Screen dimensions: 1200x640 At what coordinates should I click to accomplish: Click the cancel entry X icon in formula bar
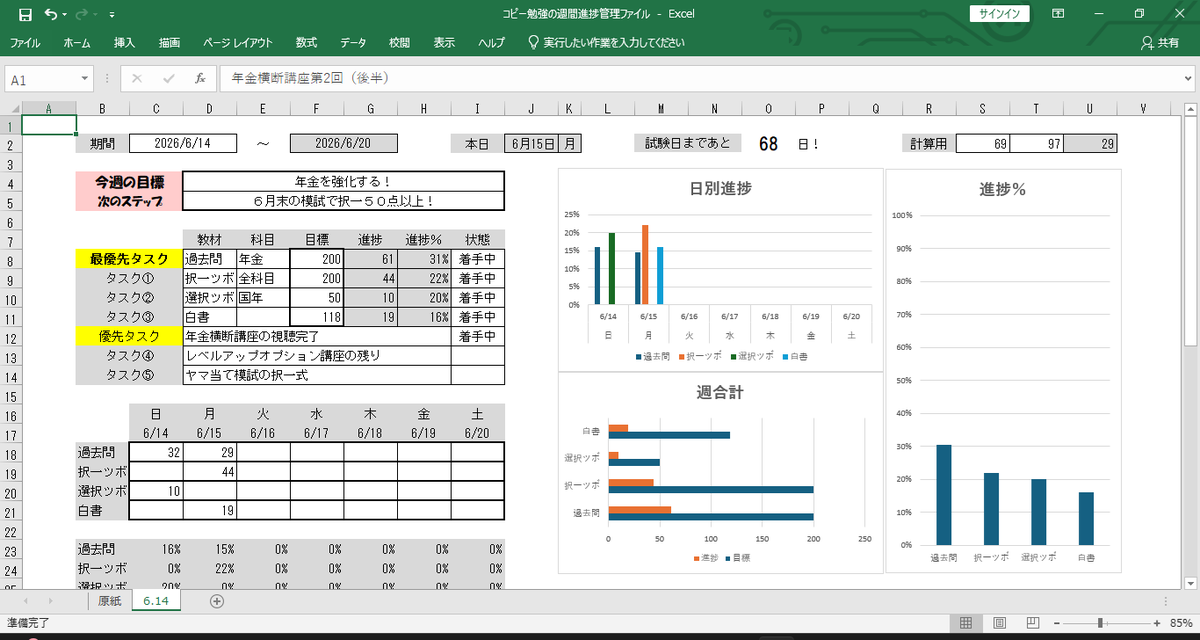(137, 78)
